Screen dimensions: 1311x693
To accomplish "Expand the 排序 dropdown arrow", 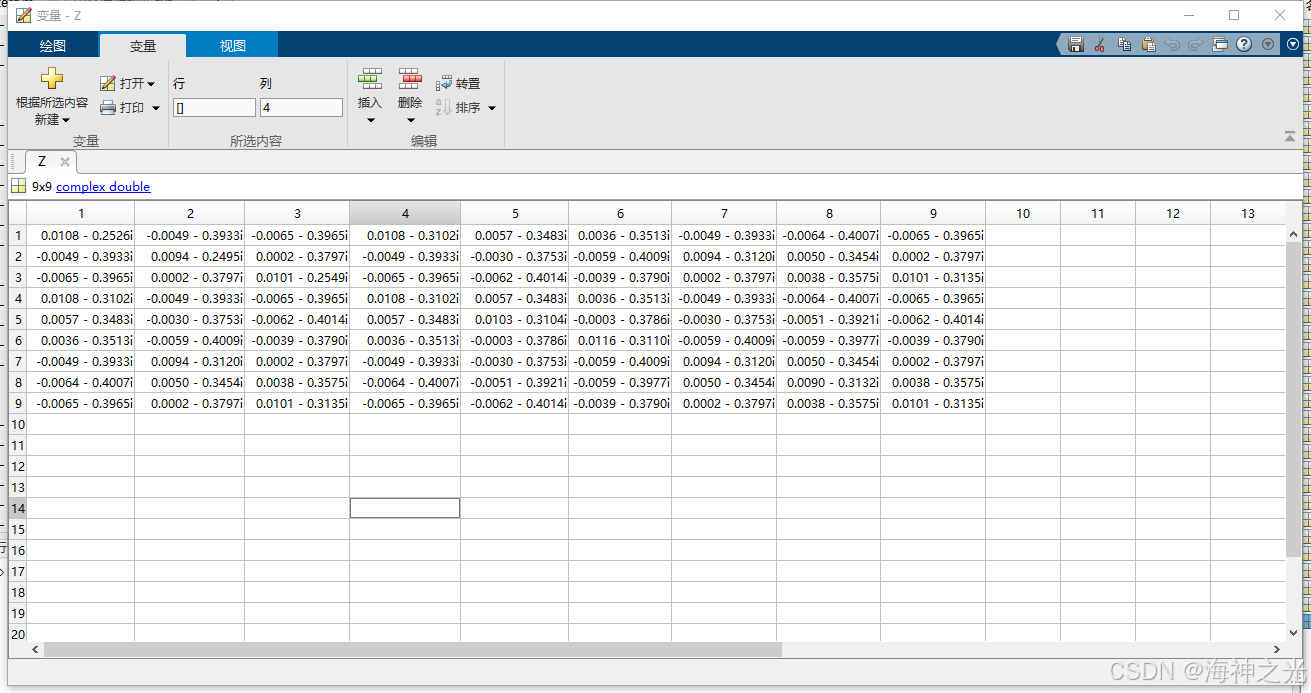I will tap(492, 108).
